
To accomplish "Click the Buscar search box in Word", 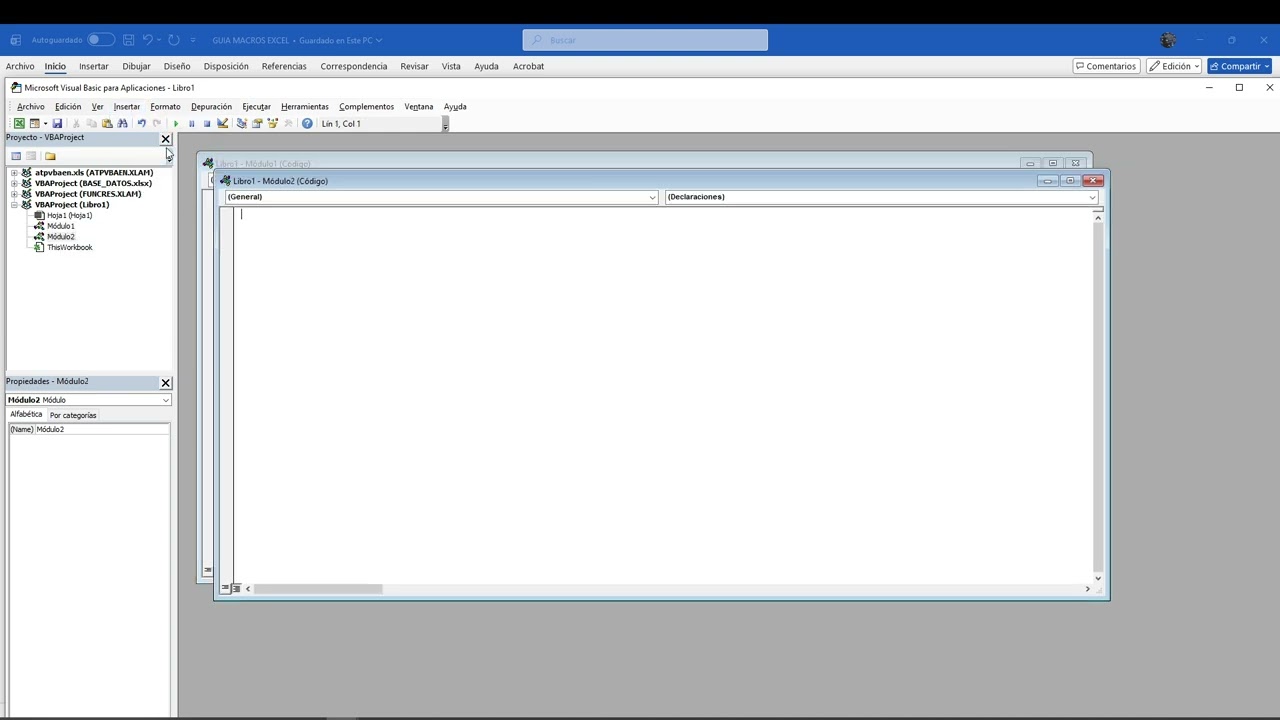I will [645, 40].
